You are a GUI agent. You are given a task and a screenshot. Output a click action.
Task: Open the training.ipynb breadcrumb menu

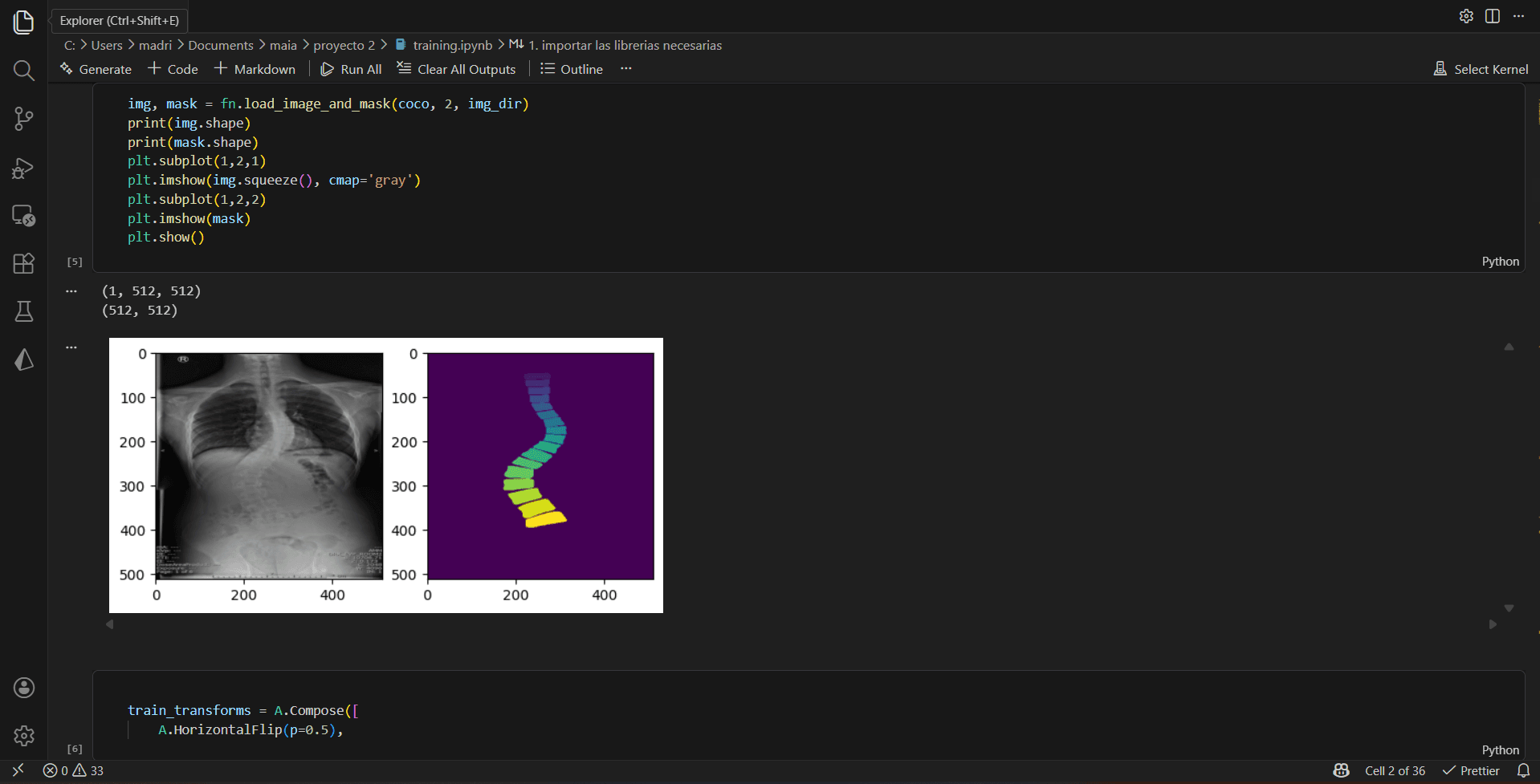coord(451,45)
